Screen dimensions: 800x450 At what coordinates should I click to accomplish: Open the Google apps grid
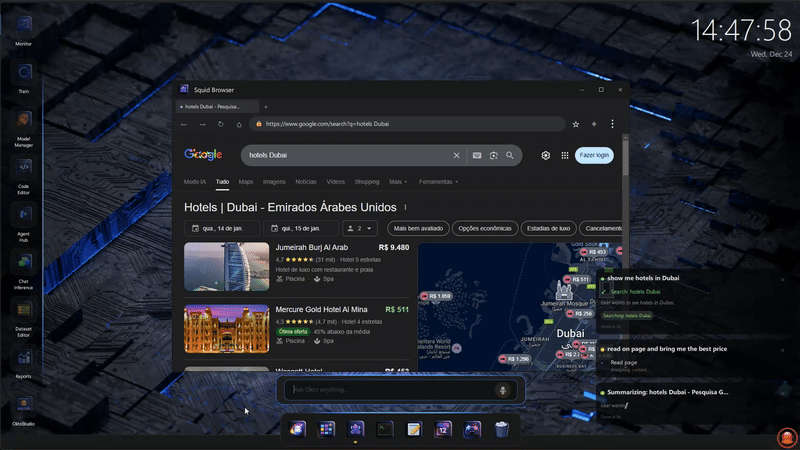tap(564, 155)
